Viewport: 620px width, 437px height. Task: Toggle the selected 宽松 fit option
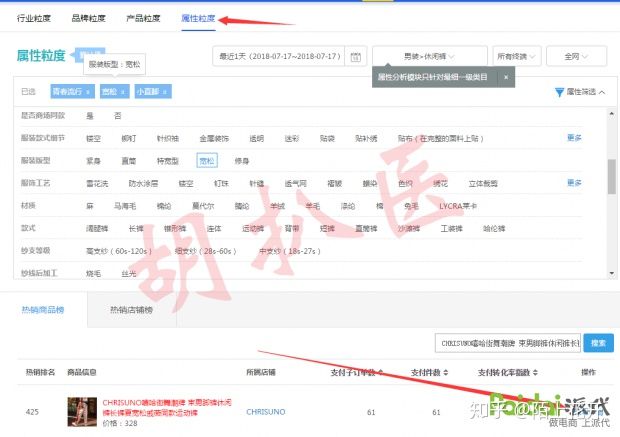point(206,160)
